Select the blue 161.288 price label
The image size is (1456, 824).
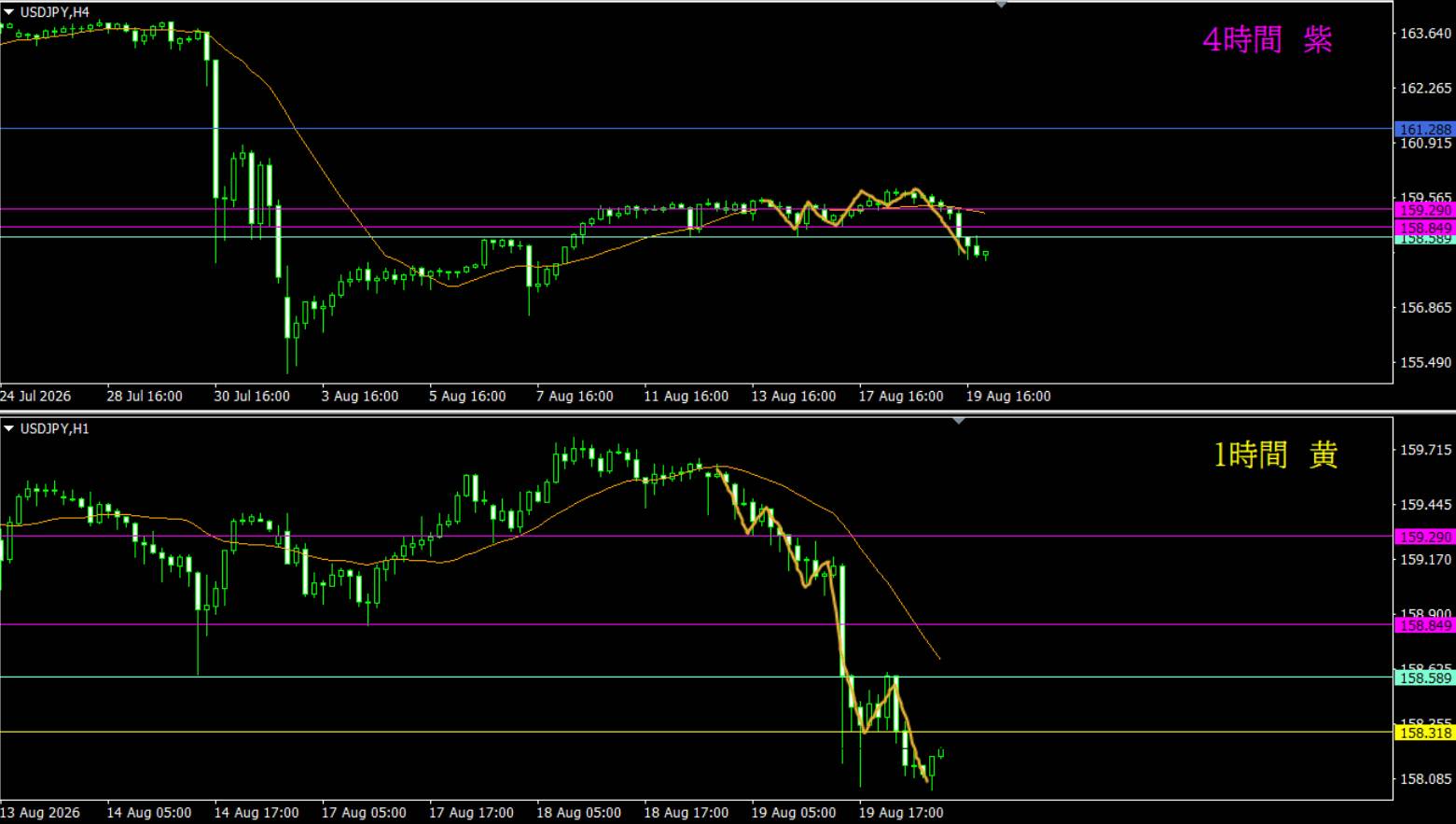pyautogui.click(x=1425, y=130)
